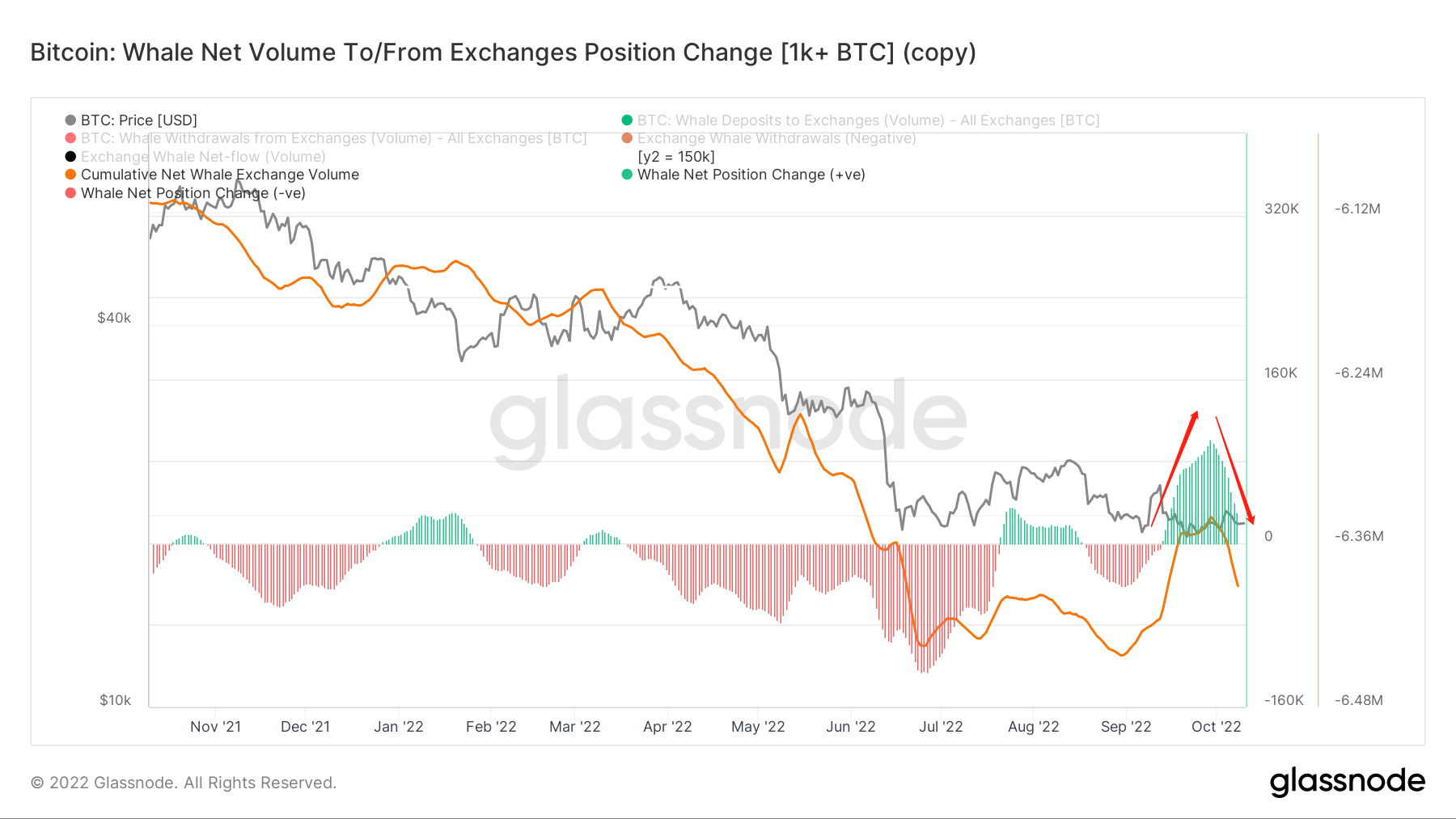Click the $40k price axis label
This screenshot has height=819, width=1456.
click(114, 318)
